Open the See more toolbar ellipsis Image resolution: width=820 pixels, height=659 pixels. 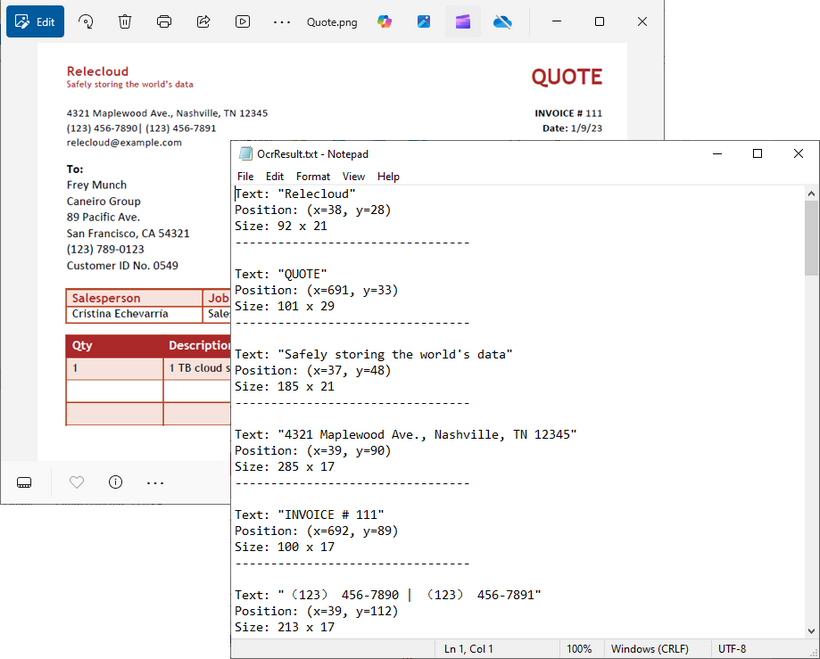click(x=282, y=22)
